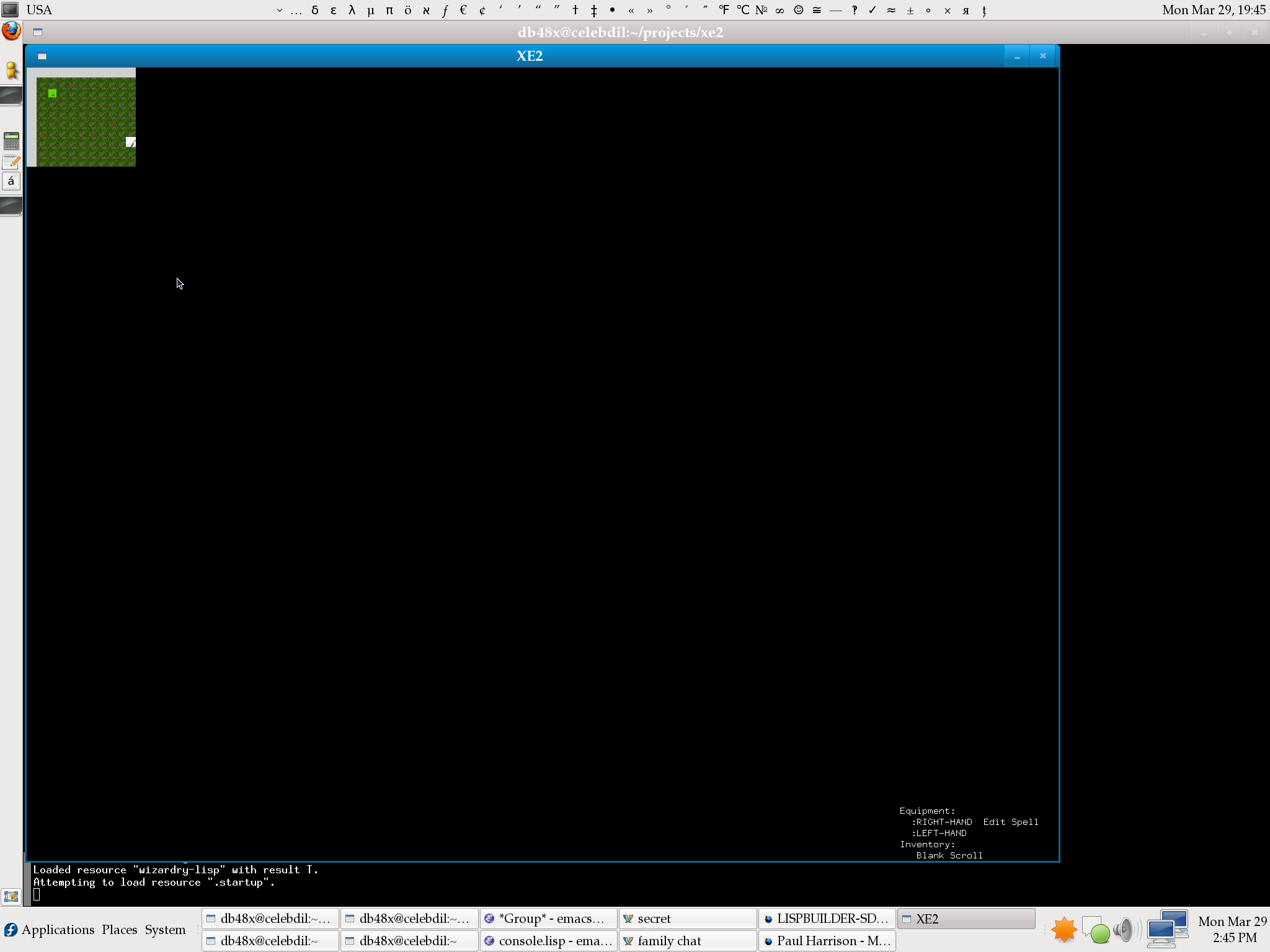Insert the bullet character from the palette
The height and width of the screenshot is (952, 1270).
click(x=613, y=10)
